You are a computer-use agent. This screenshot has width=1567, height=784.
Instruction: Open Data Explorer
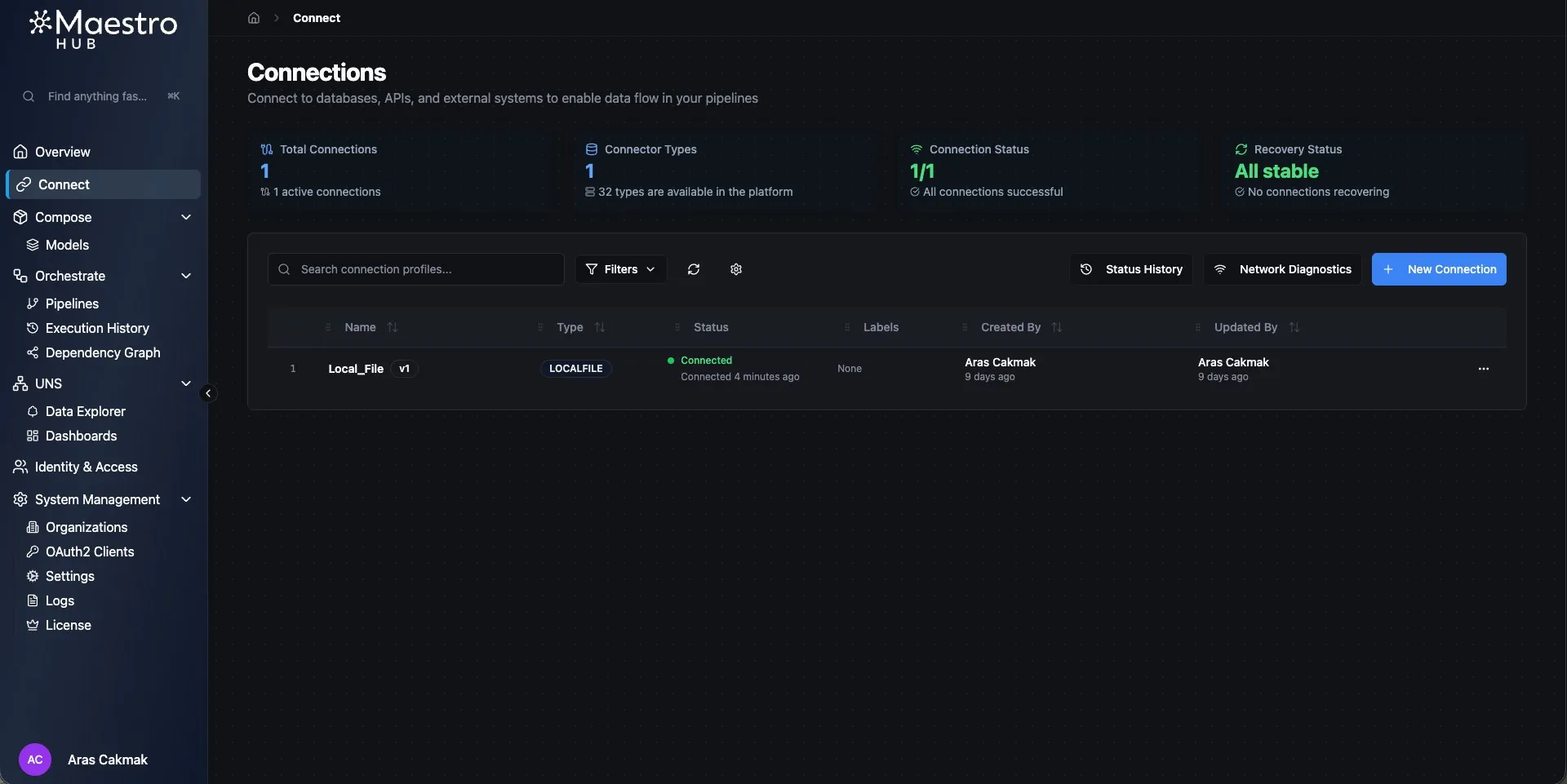85,411
